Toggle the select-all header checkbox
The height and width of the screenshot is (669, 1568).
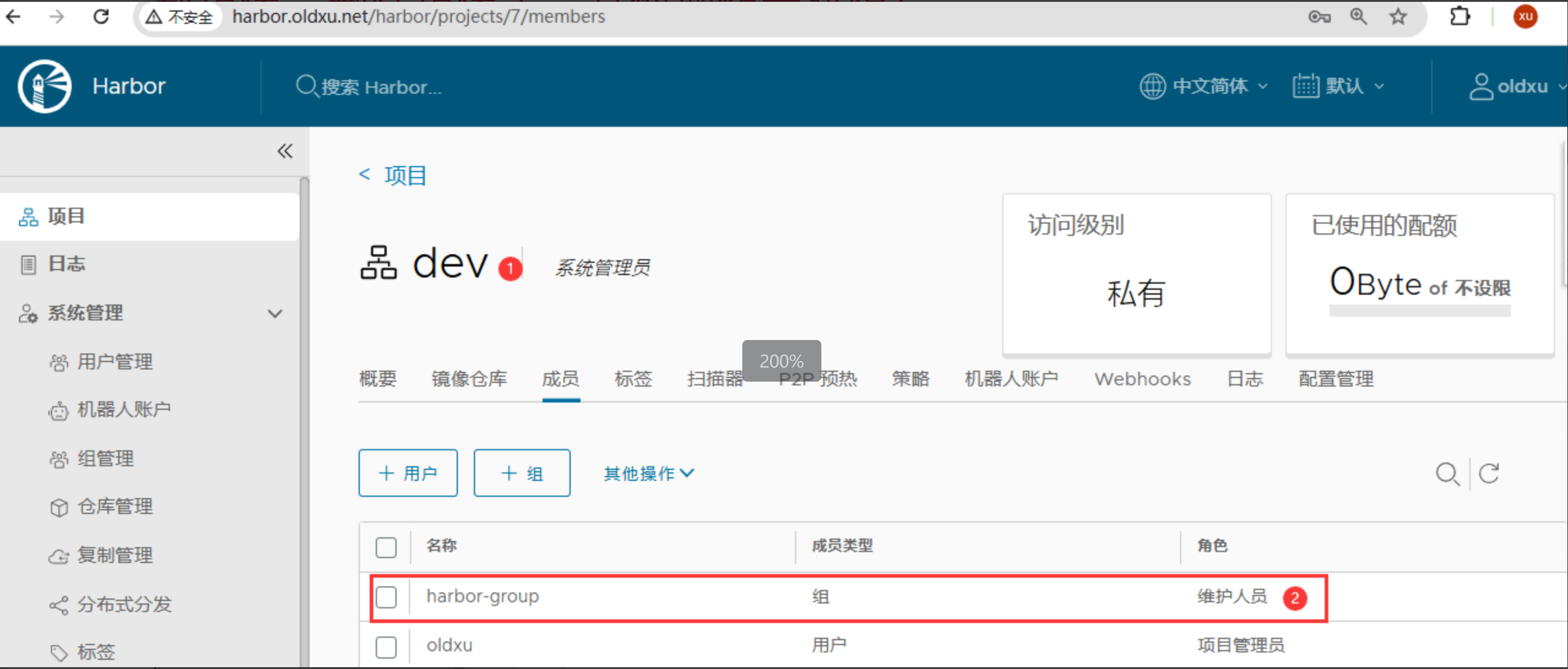point(386,546)
